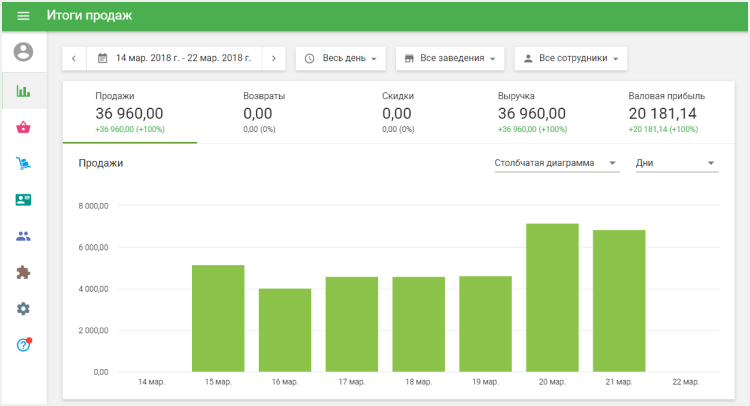Open the puzzle piece integrations icon
750x406 pixels.
[23, 272]
